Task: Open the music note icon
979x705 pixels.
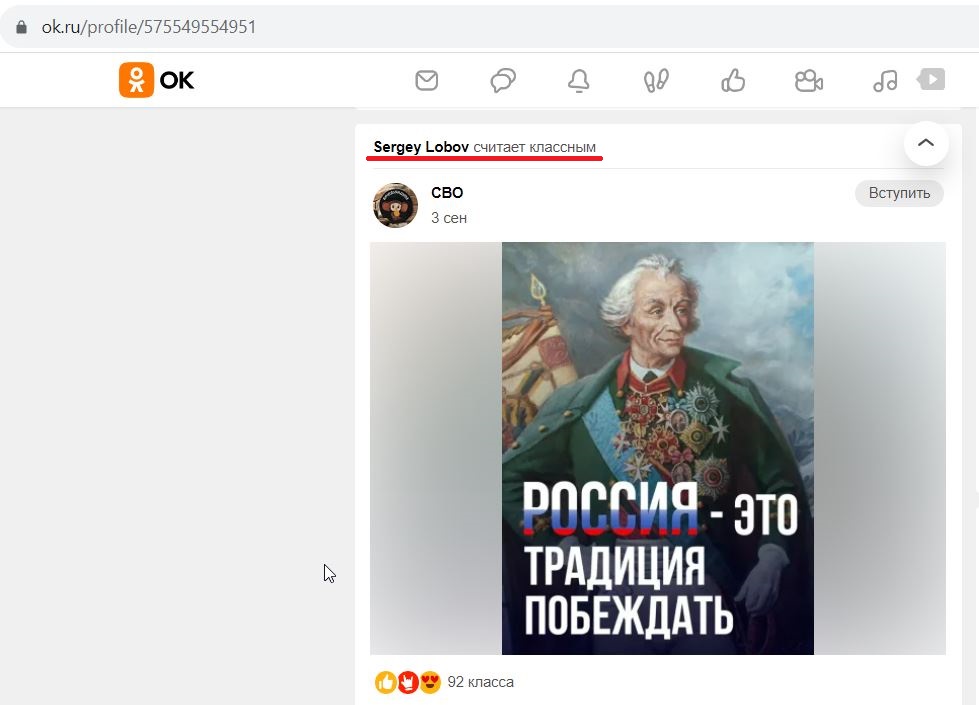Action: point(885,81)
